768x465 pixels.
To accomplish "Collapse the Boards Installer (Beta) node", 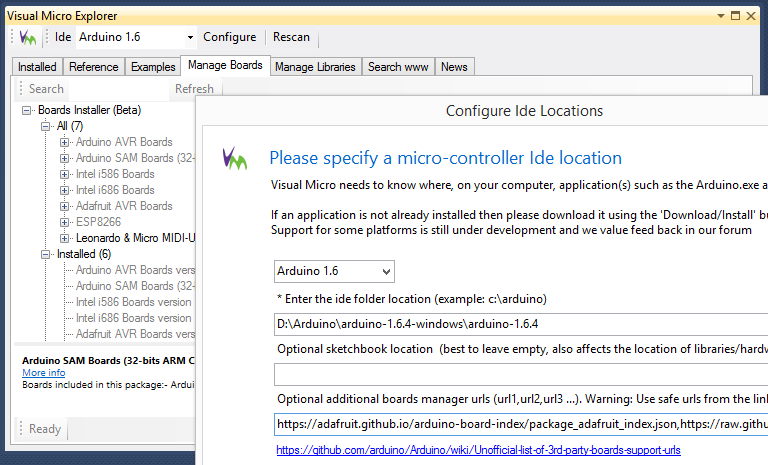I will pyautogui.click(x=26, y=110).
